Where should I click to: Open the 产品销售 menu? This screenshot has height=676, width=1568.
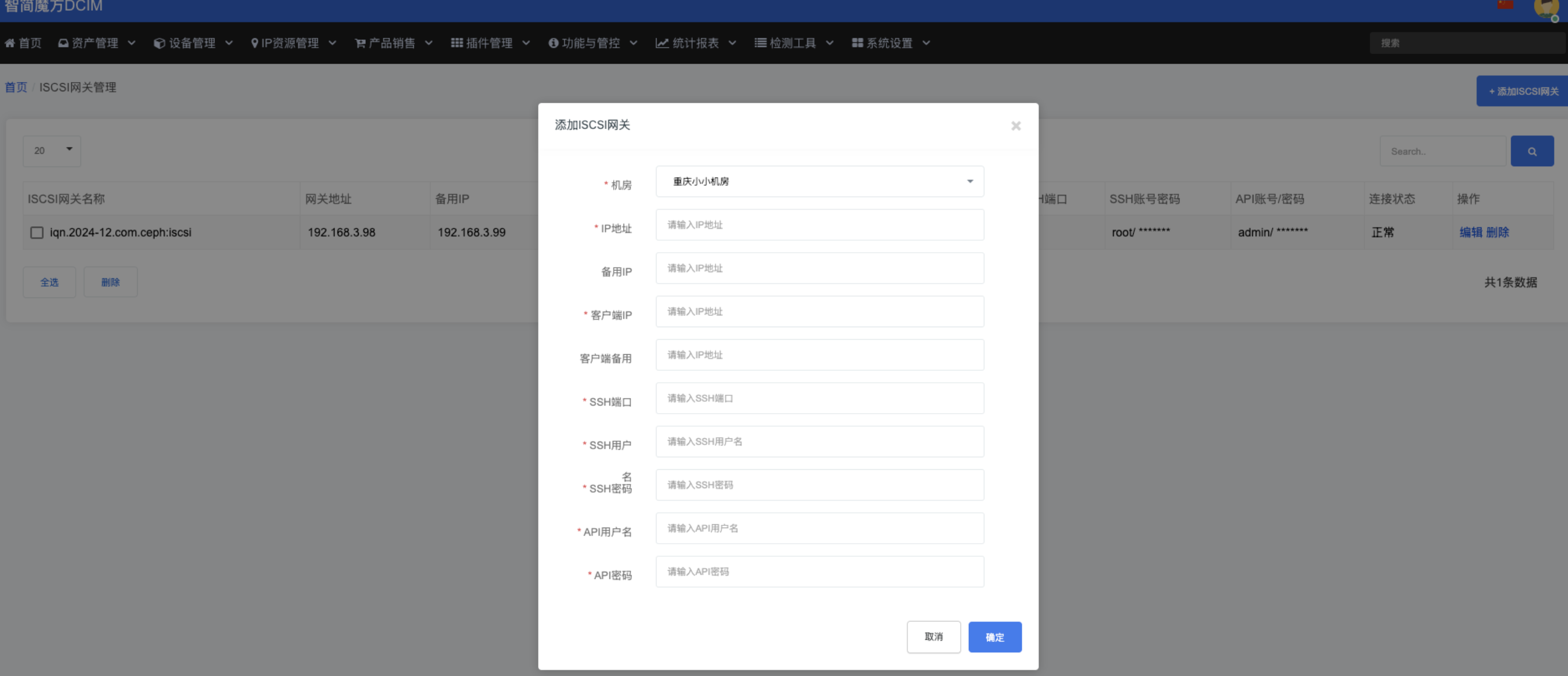pyautogui.click(x=394, y=43)
